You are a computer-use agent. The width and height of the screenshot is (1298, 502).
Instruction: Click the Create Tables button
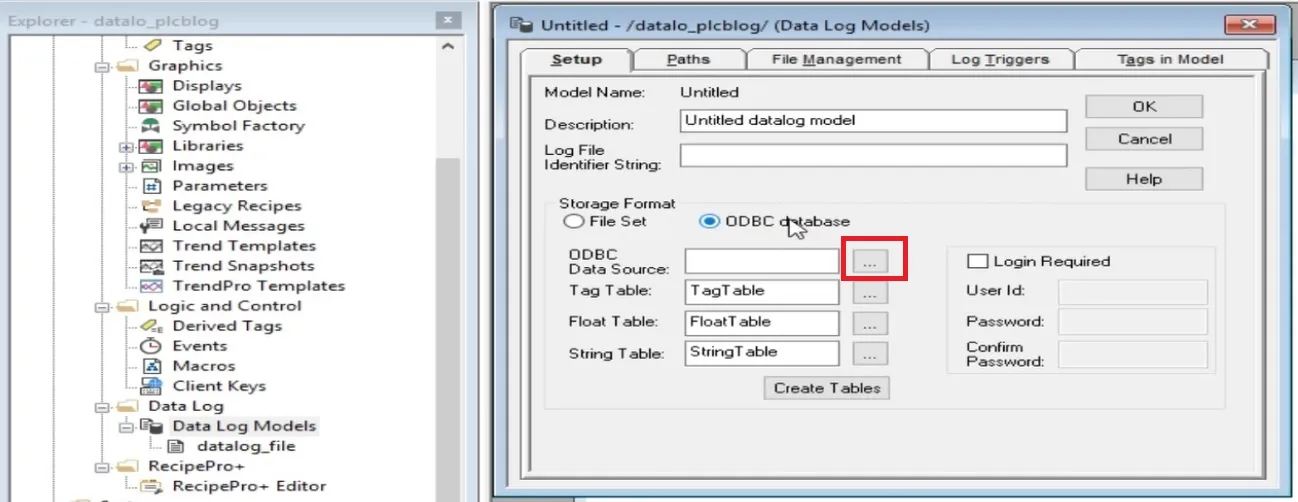tap(827, 388)
